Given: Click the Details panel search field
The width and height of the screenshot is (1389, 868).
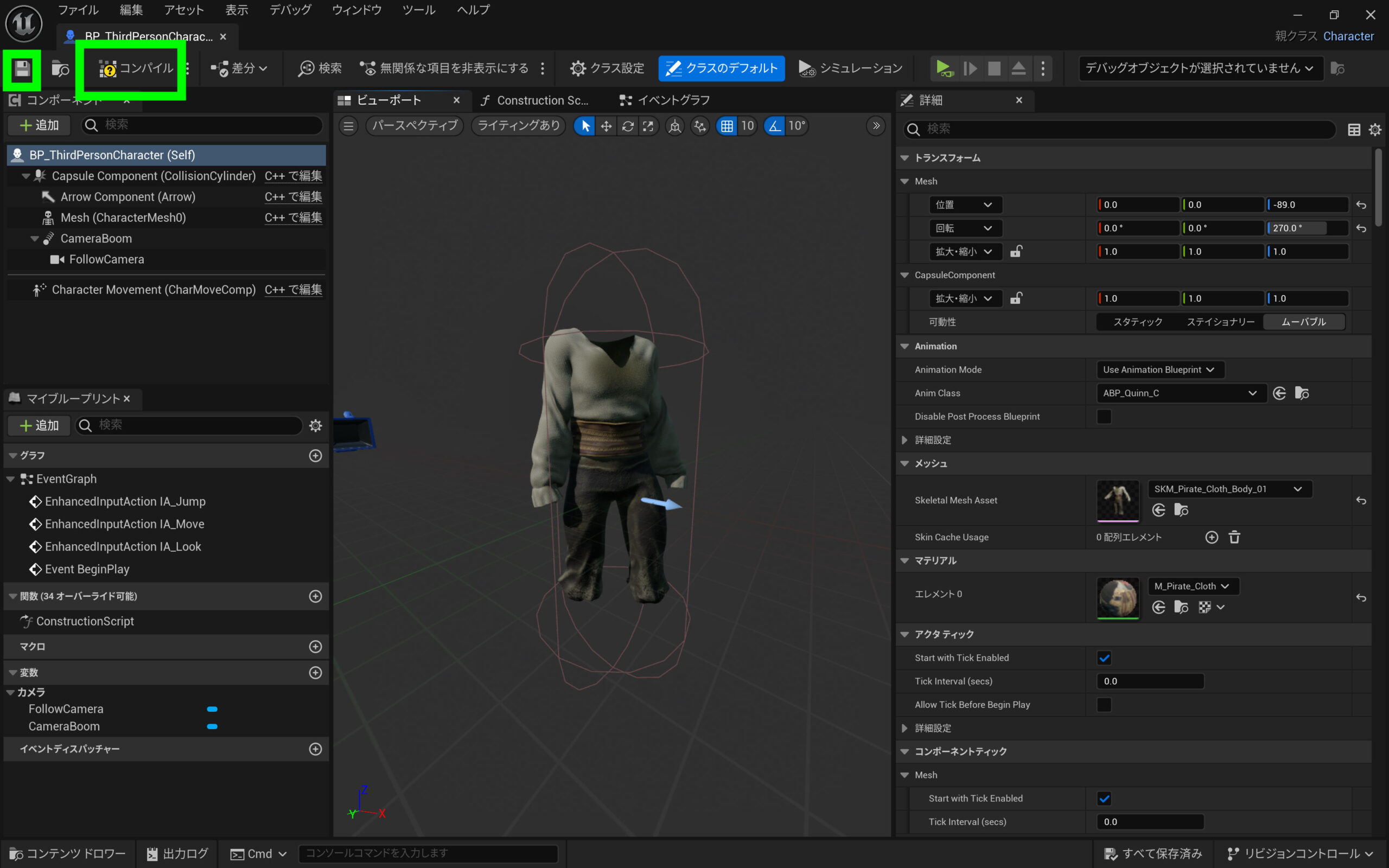Looking at the screenshot, I should pyautogui.click(x=1119, y=129).
